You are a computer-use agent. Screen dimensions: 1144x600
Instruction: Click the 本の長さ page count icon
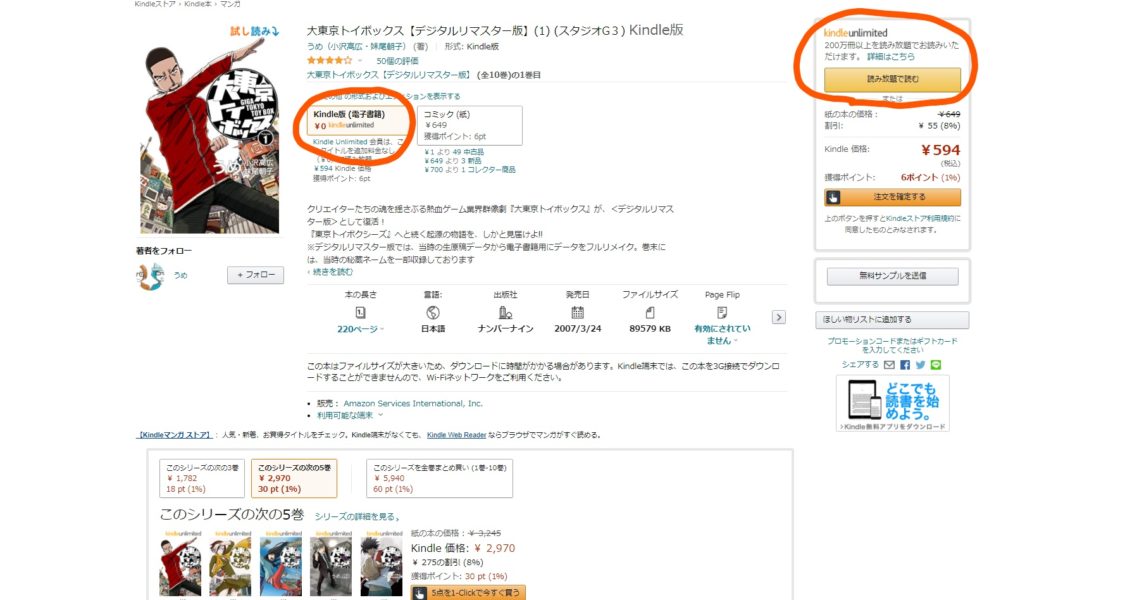(360, 312)
